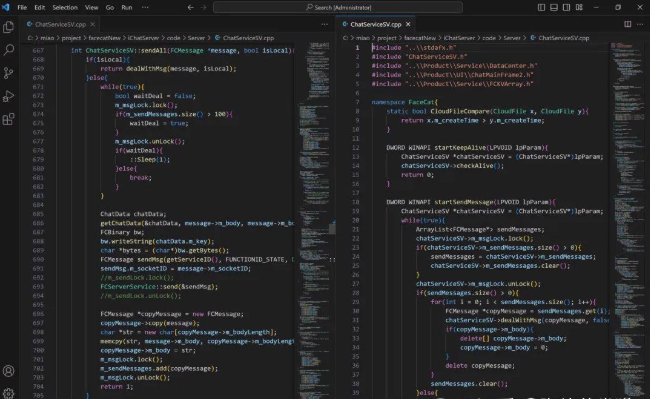The image size is (650, 399).
Task: Open the Accounts menu icon
Action: [8, 371]
